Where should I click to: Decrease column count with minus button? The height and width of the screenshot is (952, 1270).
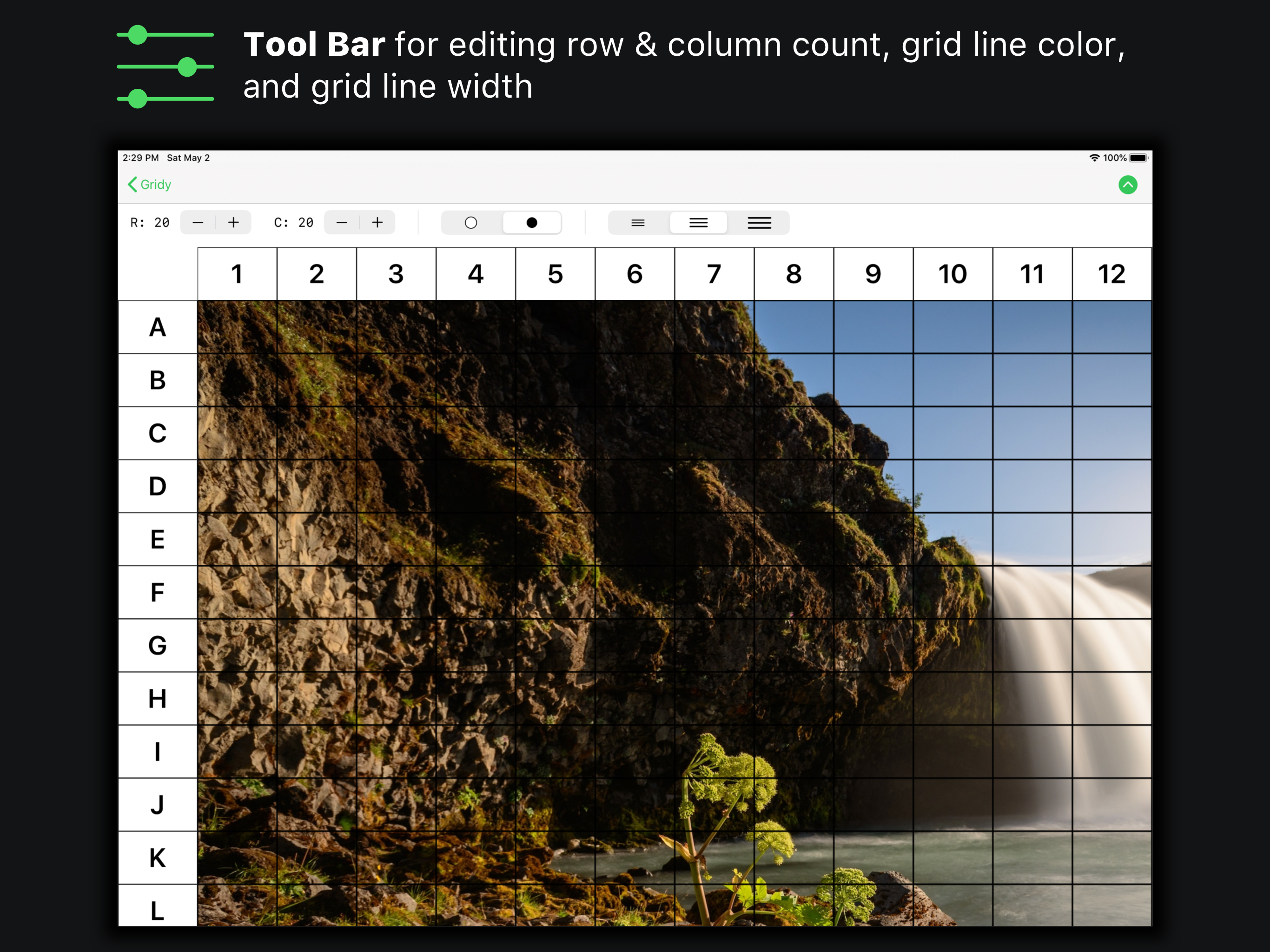[342, 223]
